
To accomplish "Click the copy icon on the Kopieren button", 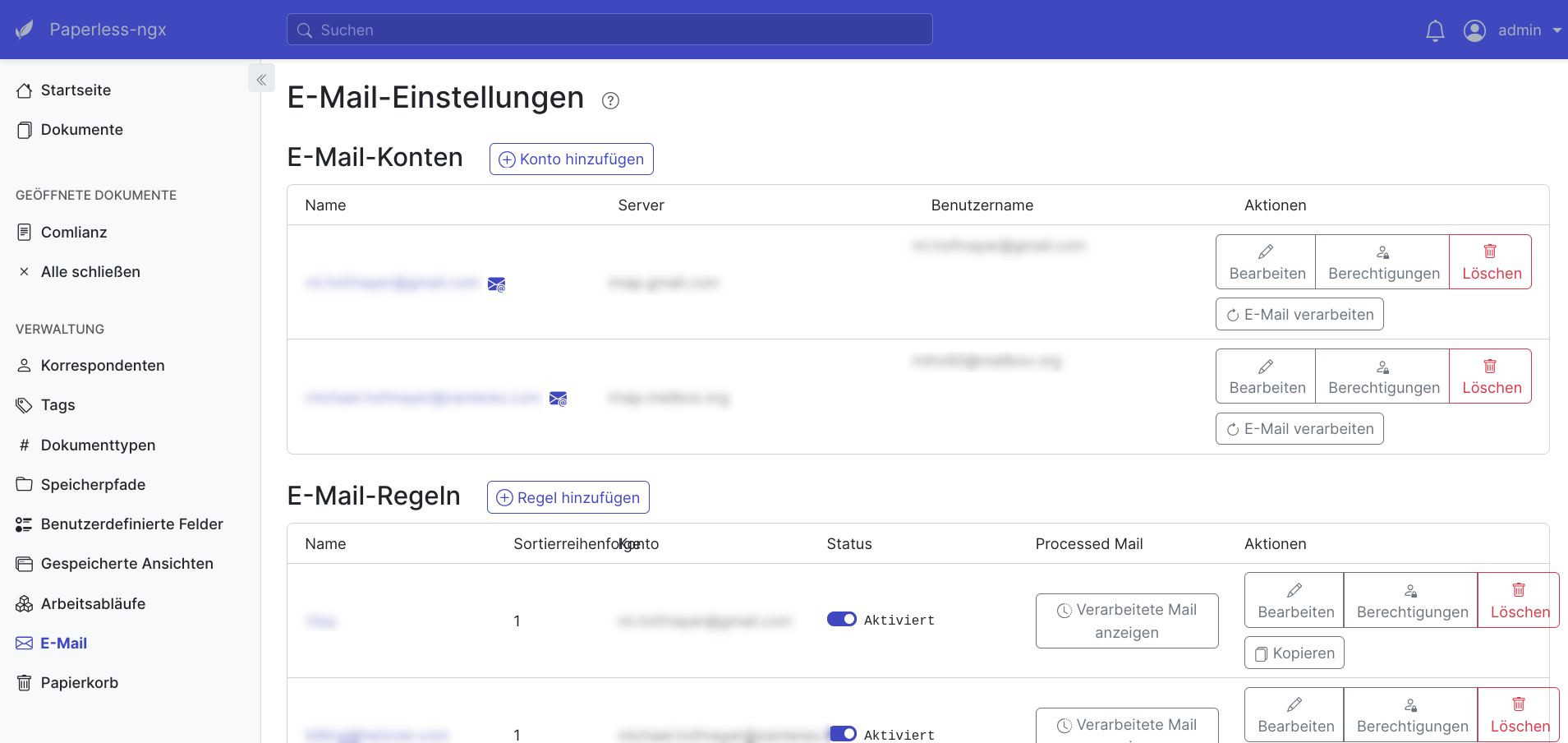I will pyautogui.click(x=1262, y=653).
